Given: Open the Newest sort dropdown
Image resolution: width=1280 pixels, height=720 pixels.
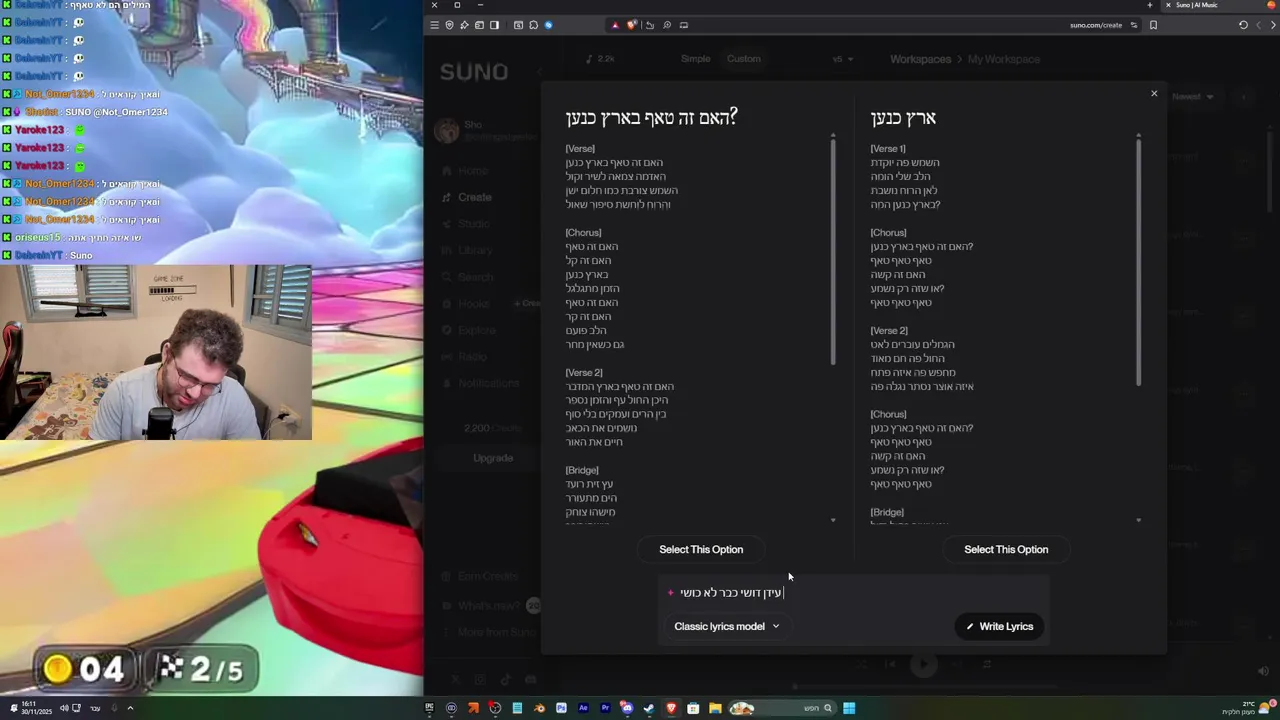Looking at the screenshot, I should click(x=1192, y=97).
